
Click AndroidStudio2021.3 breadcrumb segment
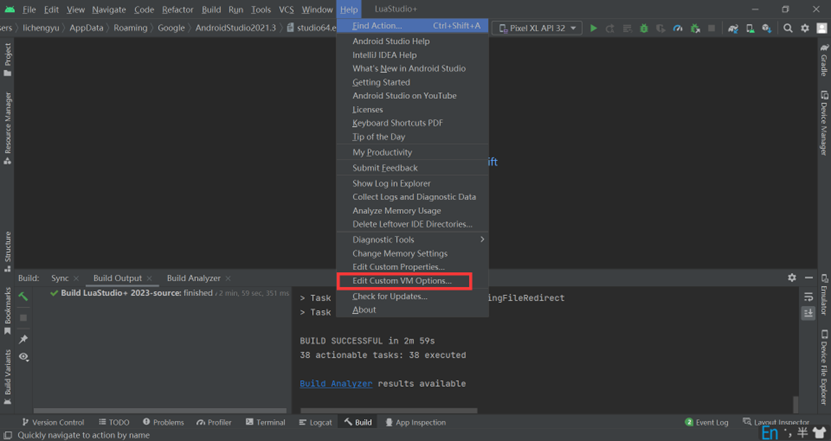[x=236, y=28]
